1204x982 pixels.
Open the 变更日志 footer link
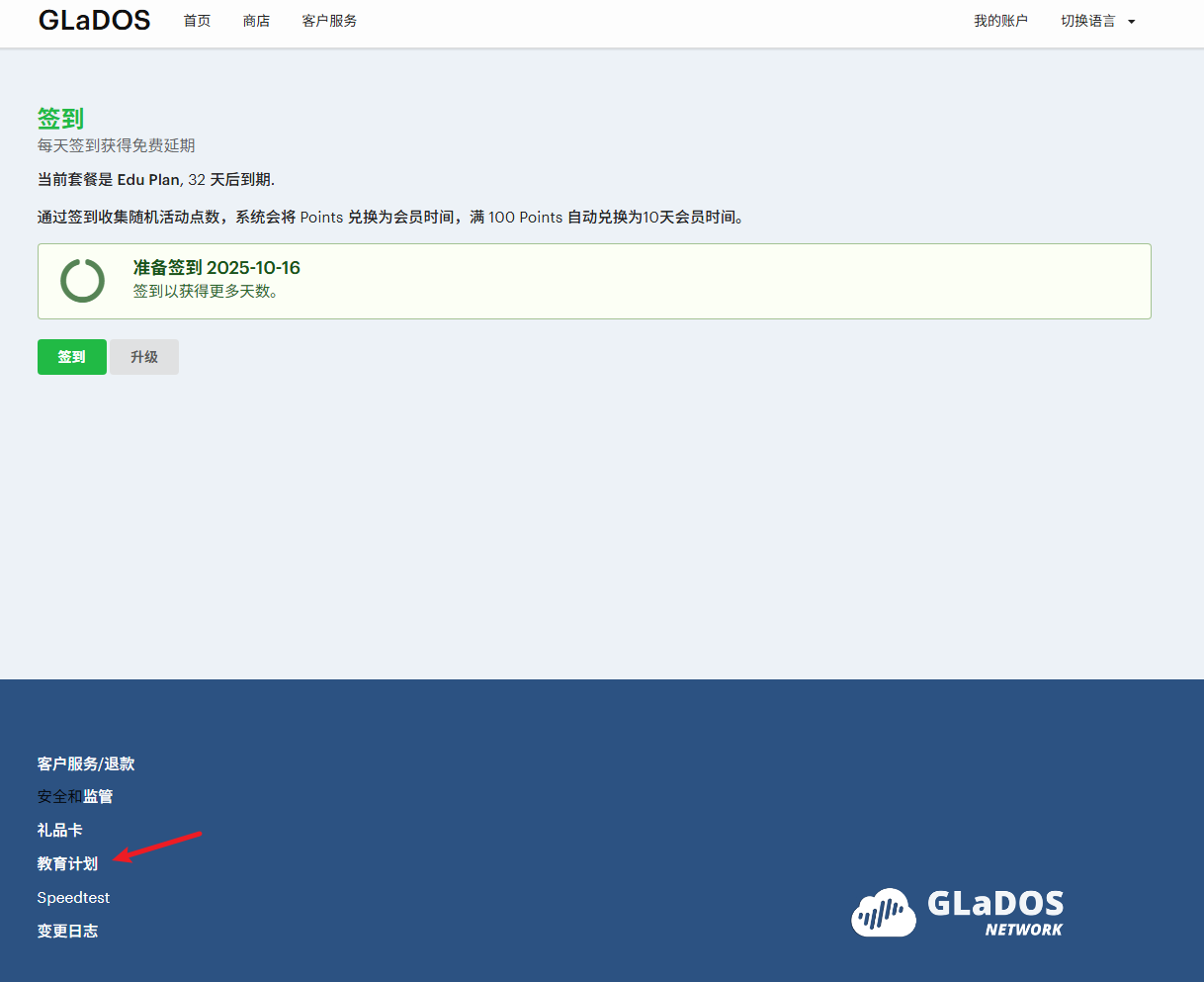[x=67, y=931]
